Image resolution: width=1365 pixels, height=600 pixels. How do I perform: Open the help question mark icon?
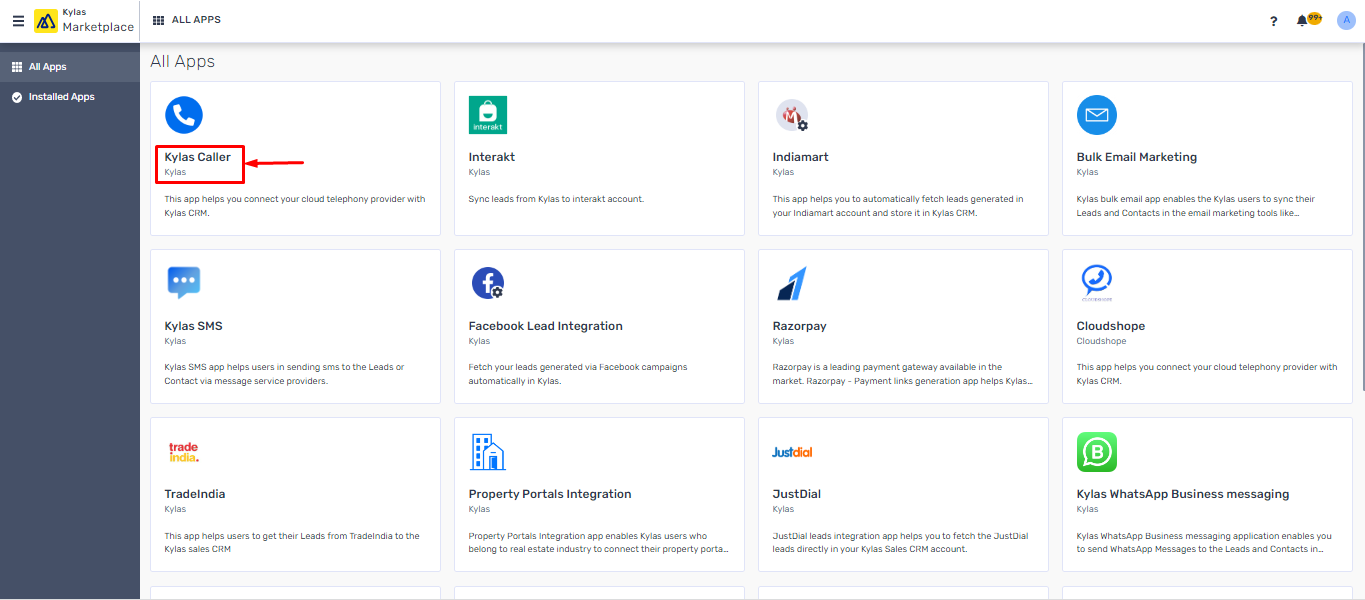pyautogui.click(x=1273, y=21)
